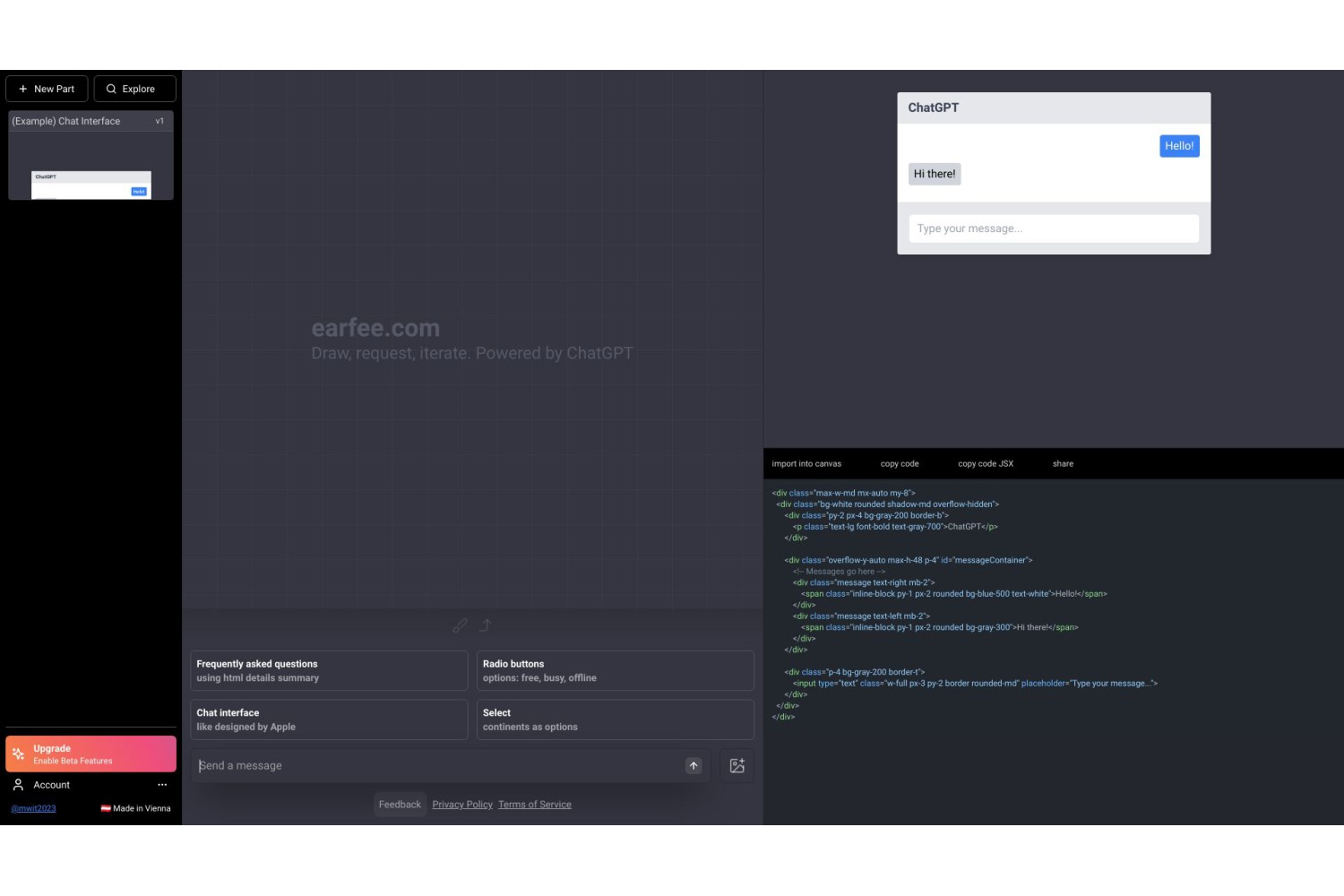This screenshot has width=1344, height=896.
Task: Click the Messages go here code comment
Action: pyautogui.click(x=839, y=572)
